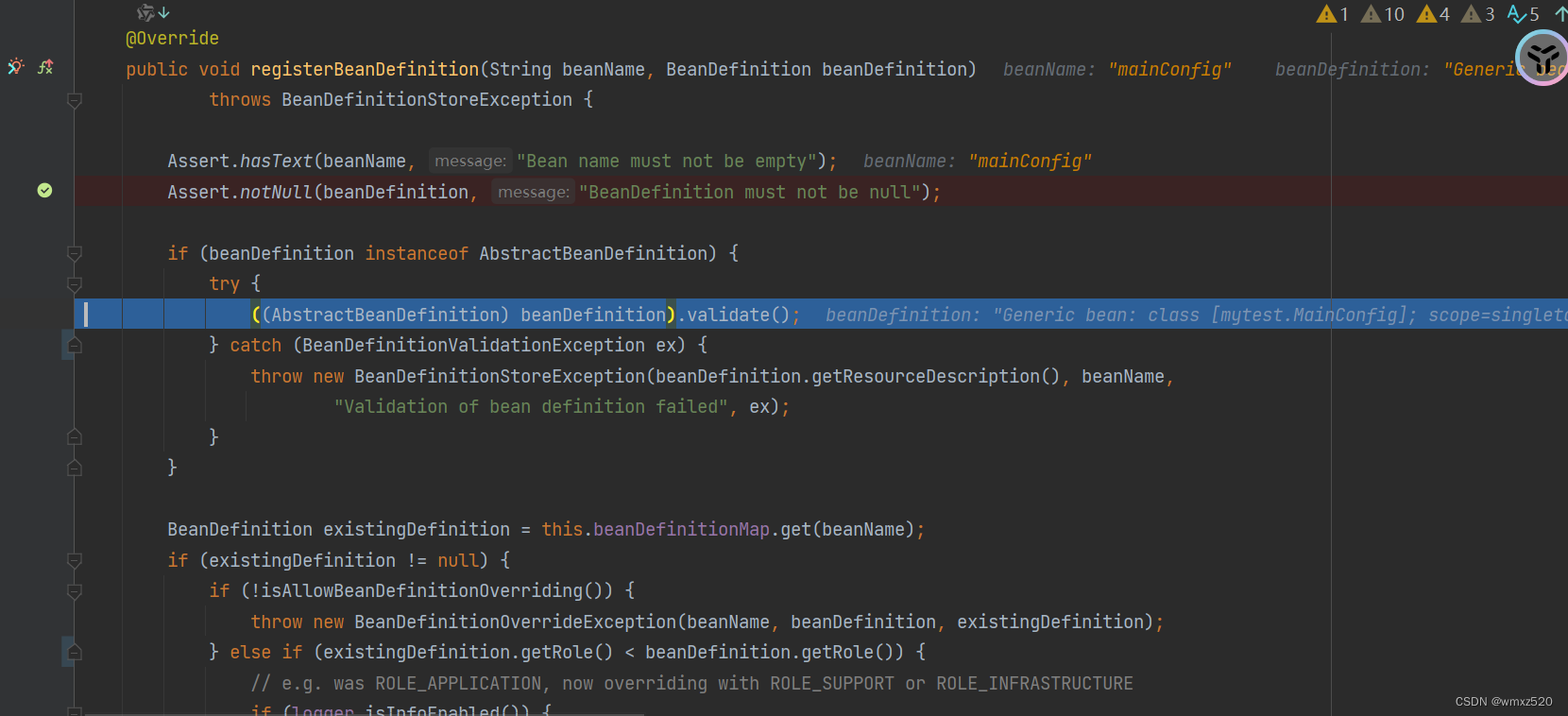Click the string "Validation of bean definition failed"
Image resolution: width=1568 pixels, height=716 pixels.
point(531,407)
